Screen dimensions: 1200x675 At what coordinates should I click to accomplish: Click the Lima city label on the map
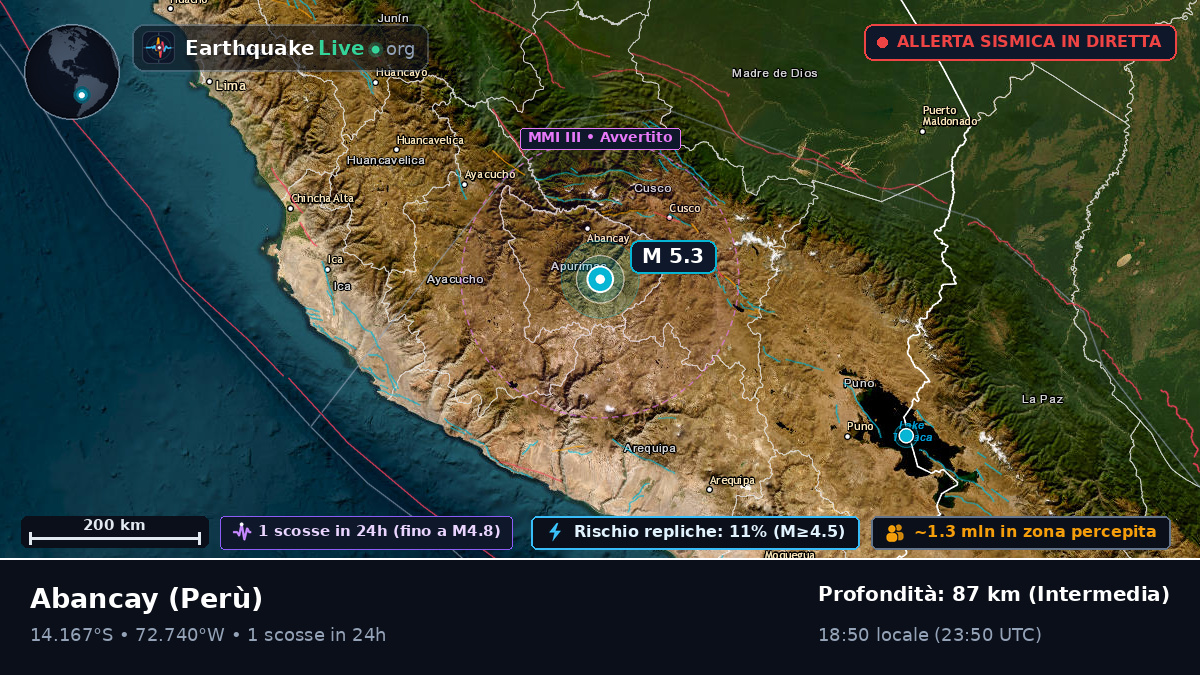click(x=231, y=86)
